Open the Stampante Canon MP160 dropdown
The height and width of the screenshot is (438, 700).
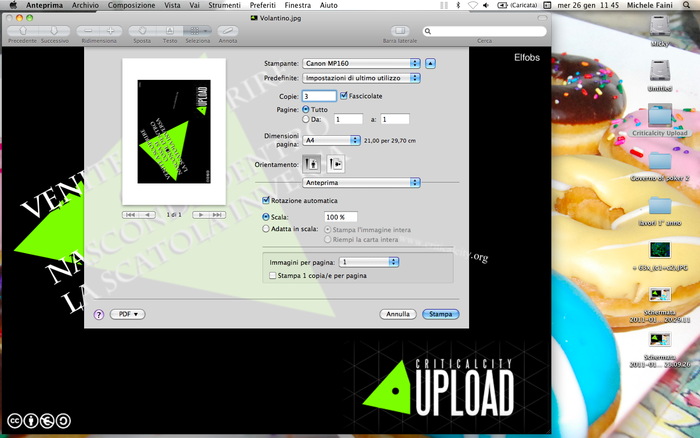tap(361, 63)
